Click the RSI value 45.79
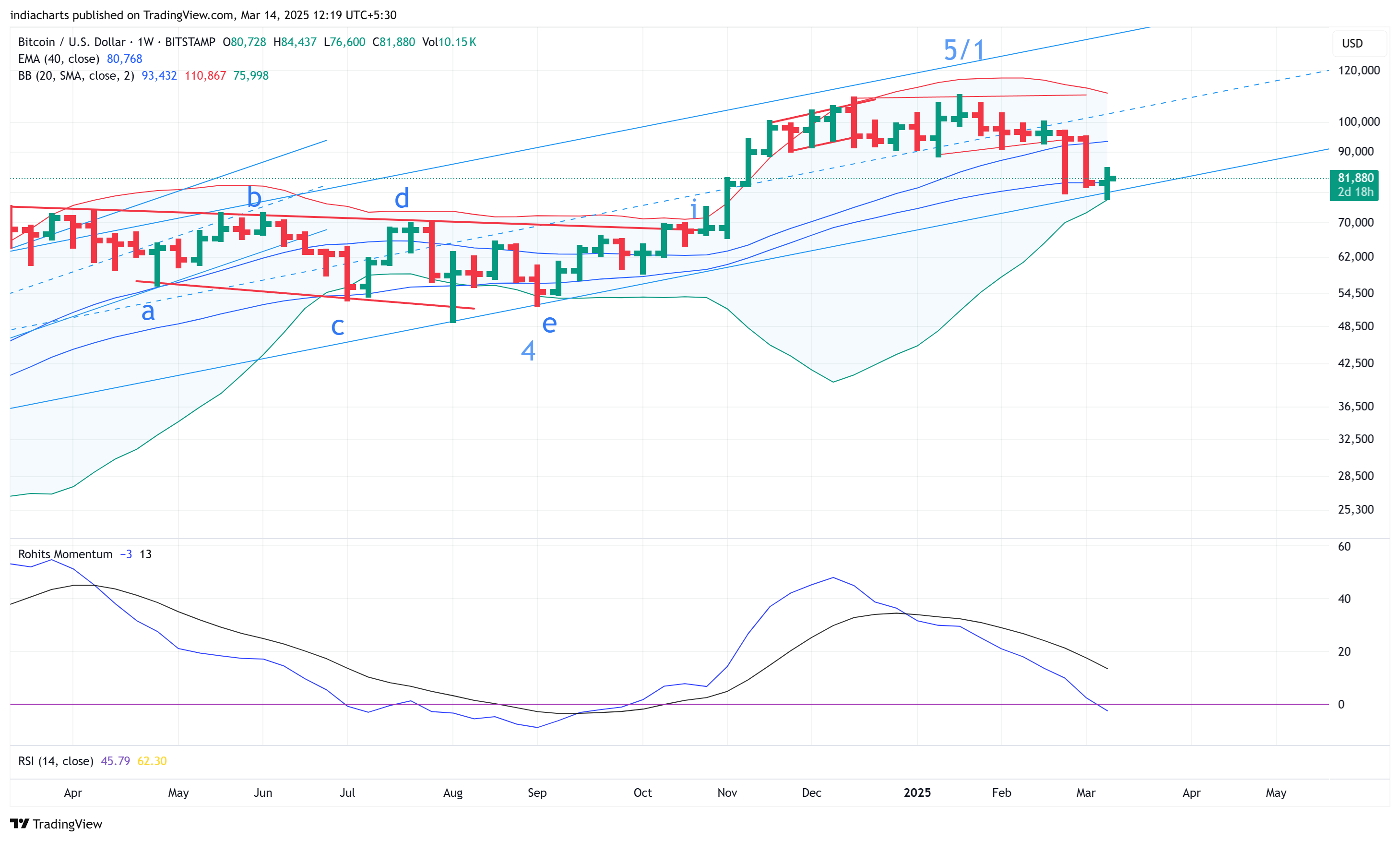Image resolution: width=1400 pixels, height=841 pixels. coord(116,761)
